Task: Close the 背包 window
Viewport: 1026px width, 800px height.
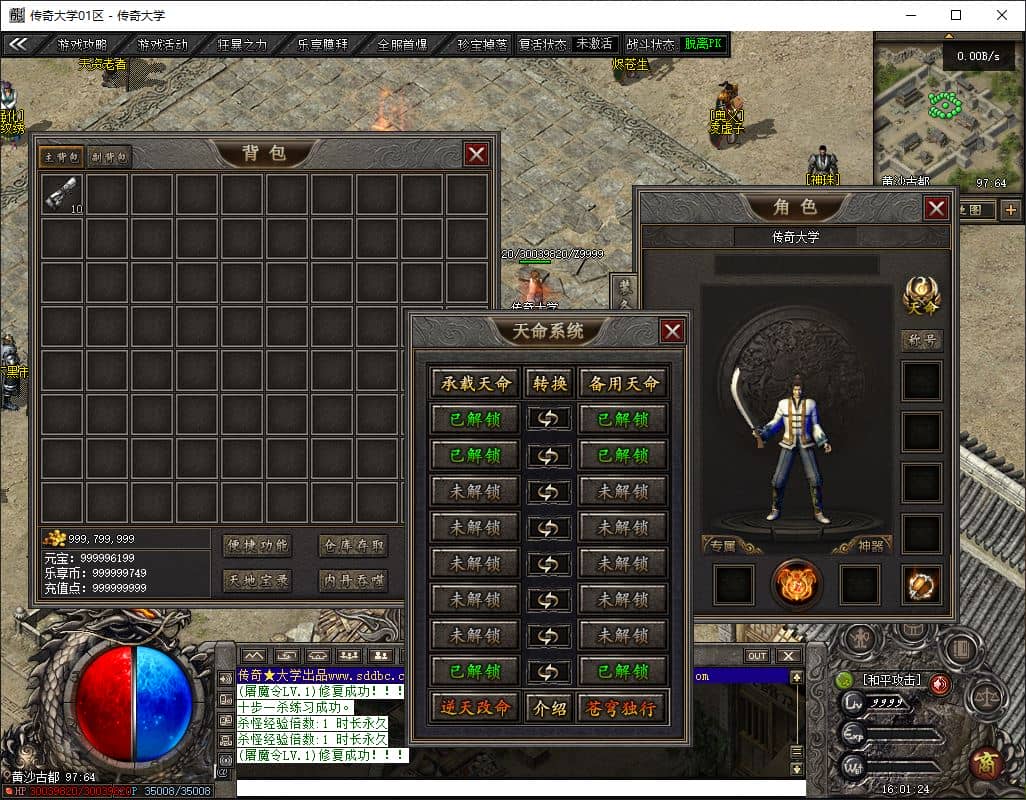Action: pos(476,154)
